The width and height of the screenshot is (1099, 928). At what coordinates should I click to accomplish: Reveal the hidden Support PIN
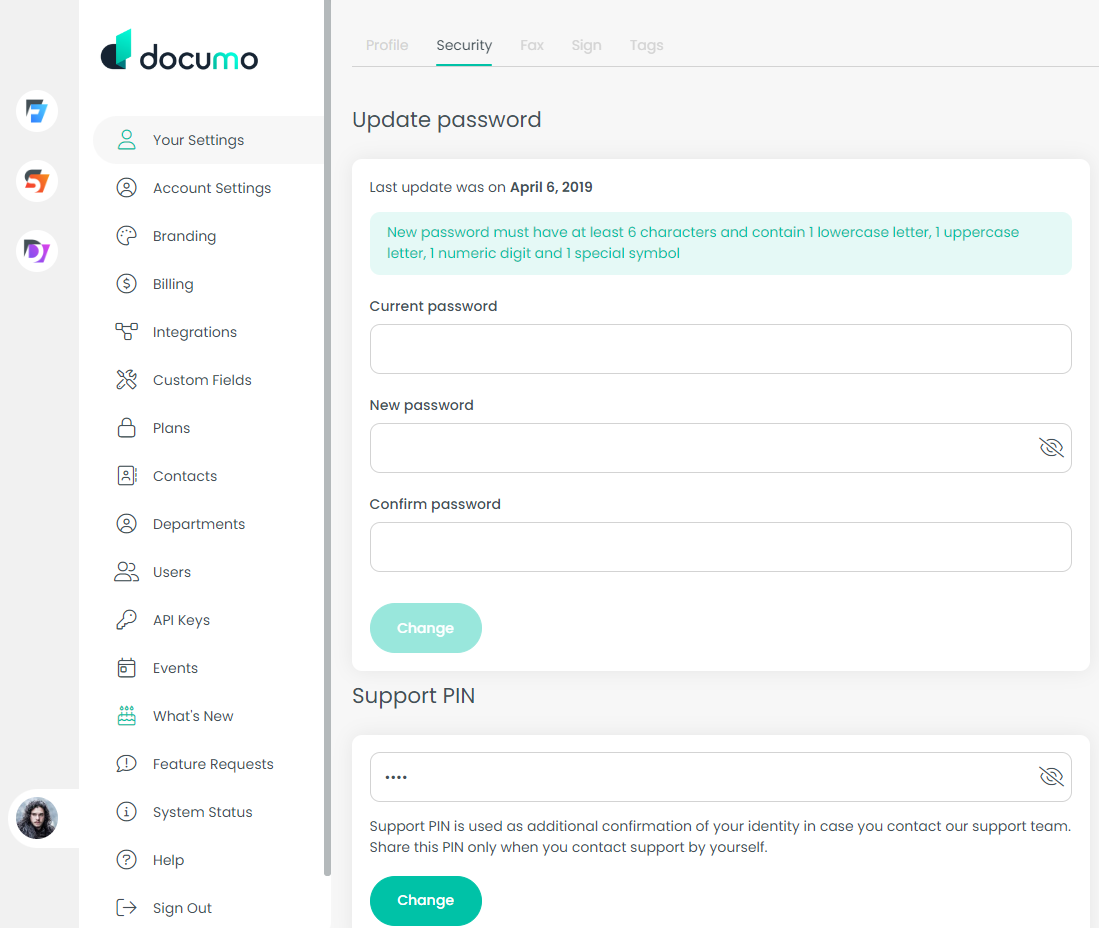1050,777
